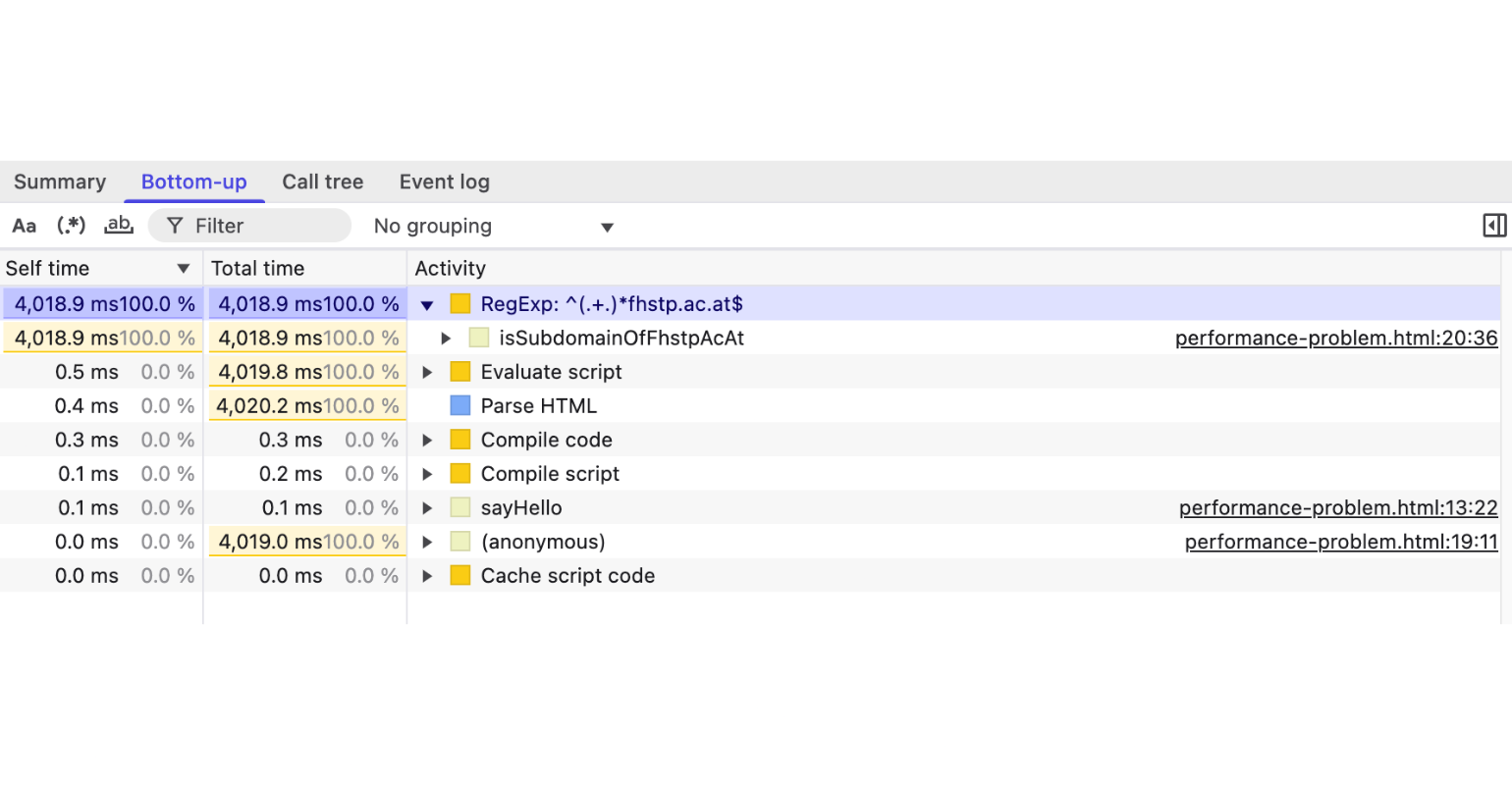Open the No grouping dropdown
Viewport: 1512px width, 785px height.
pyautogui.click(x=494, y=227)
